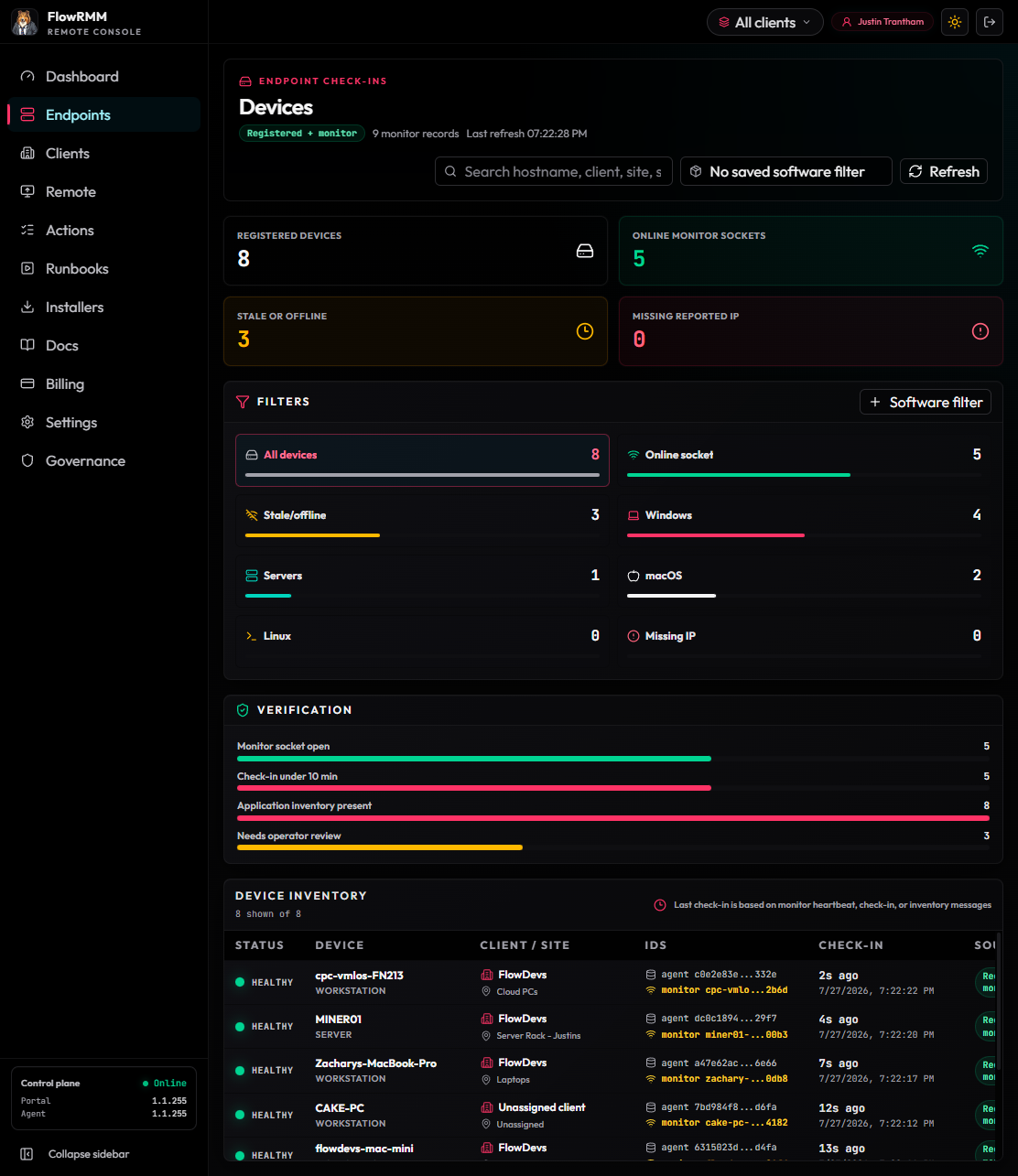
Task: Click the Billing card icon
Action: click(x=27, y=383)
